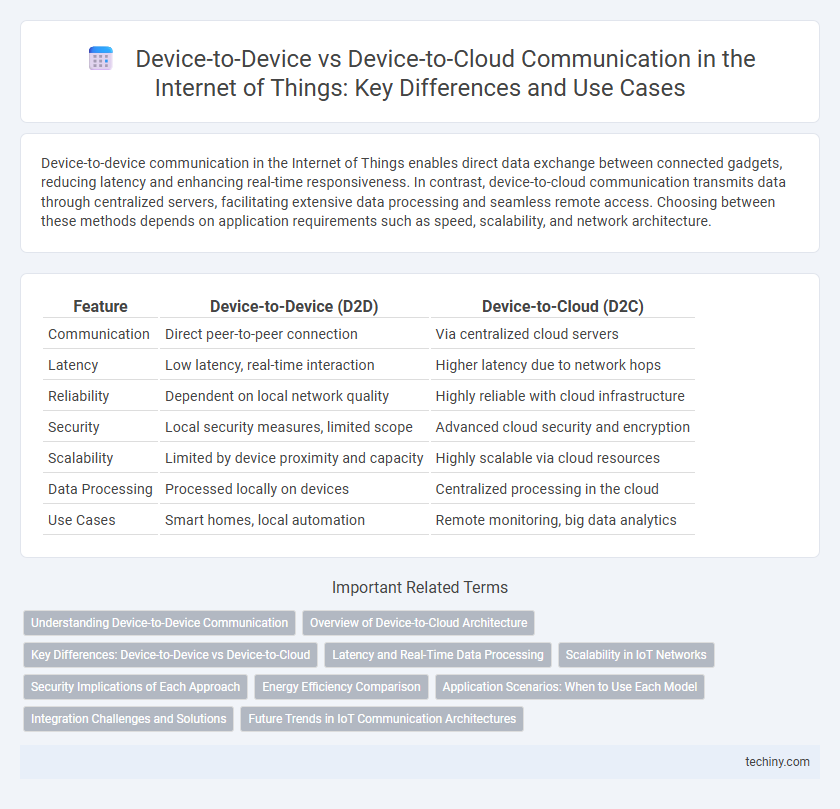This screenshot has width=840, height=809.
Task: Select the Data Processing row label
Action: 100,489
